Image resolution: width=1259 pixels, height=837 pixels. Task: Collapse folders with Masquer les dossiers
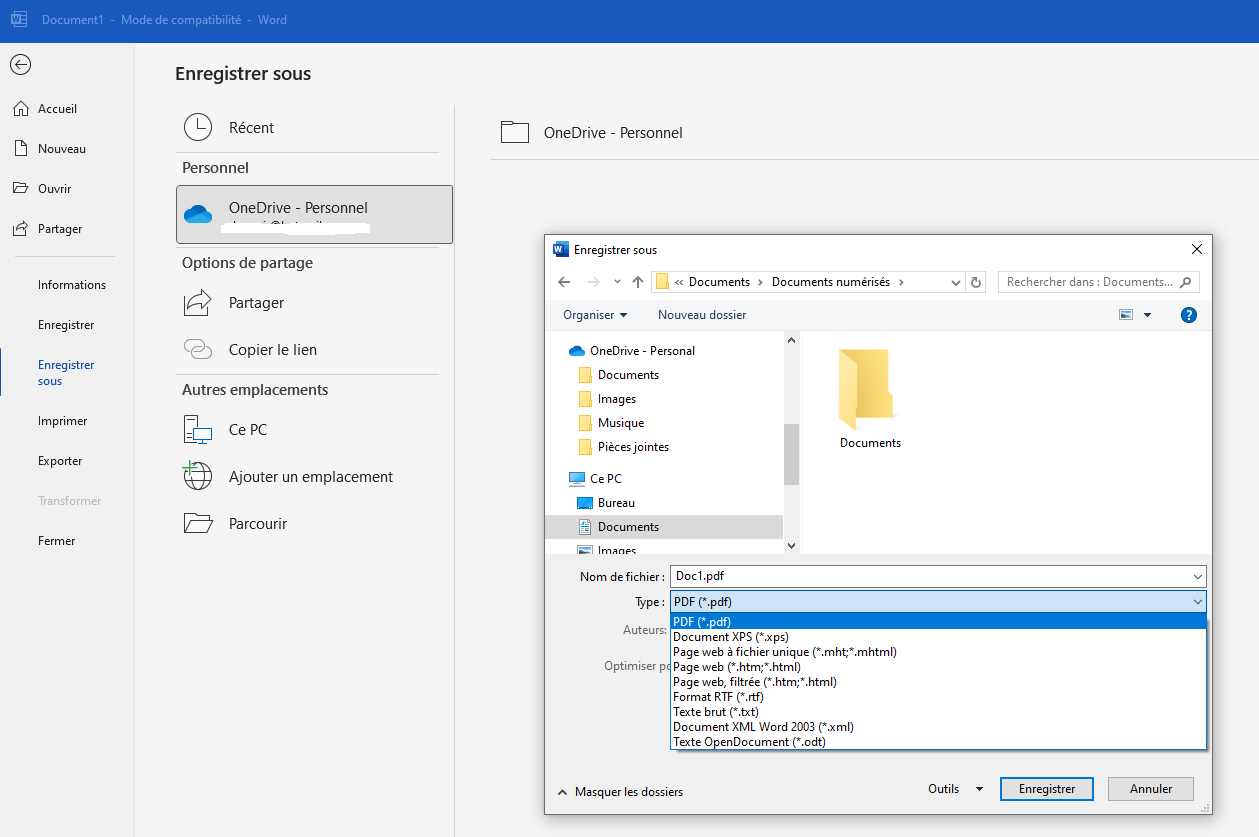[620, 792]
